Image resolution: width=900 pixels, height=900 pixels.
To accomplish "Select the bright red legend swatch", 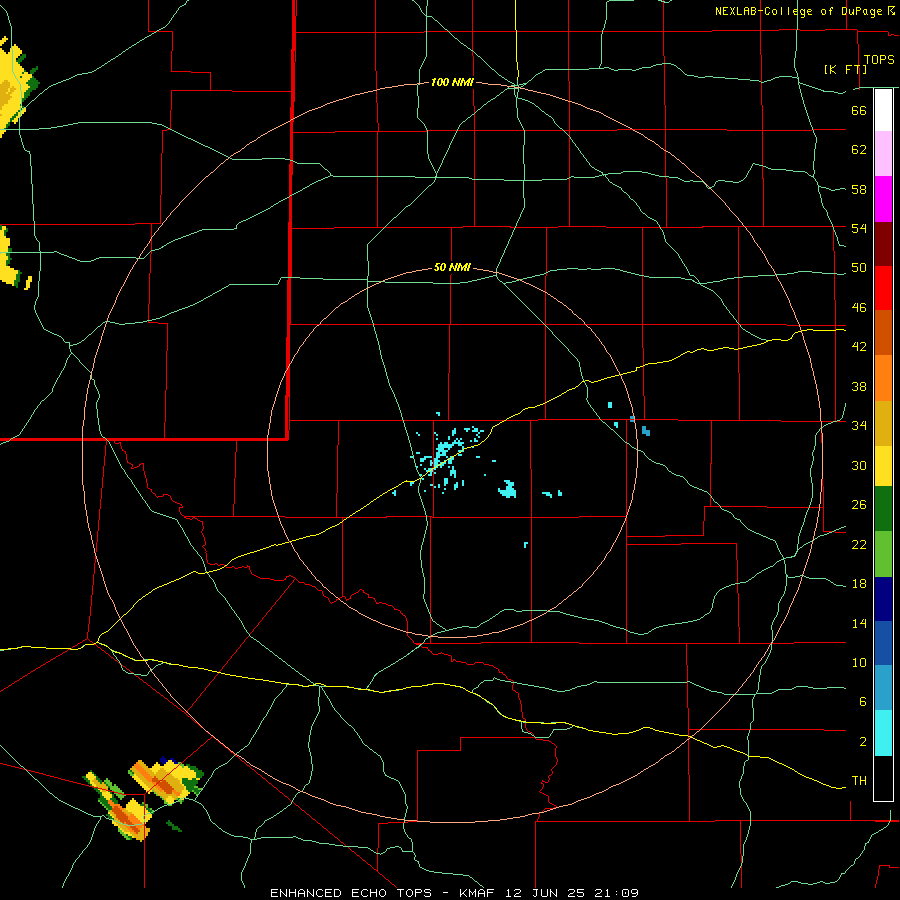I will pos(883,288).
